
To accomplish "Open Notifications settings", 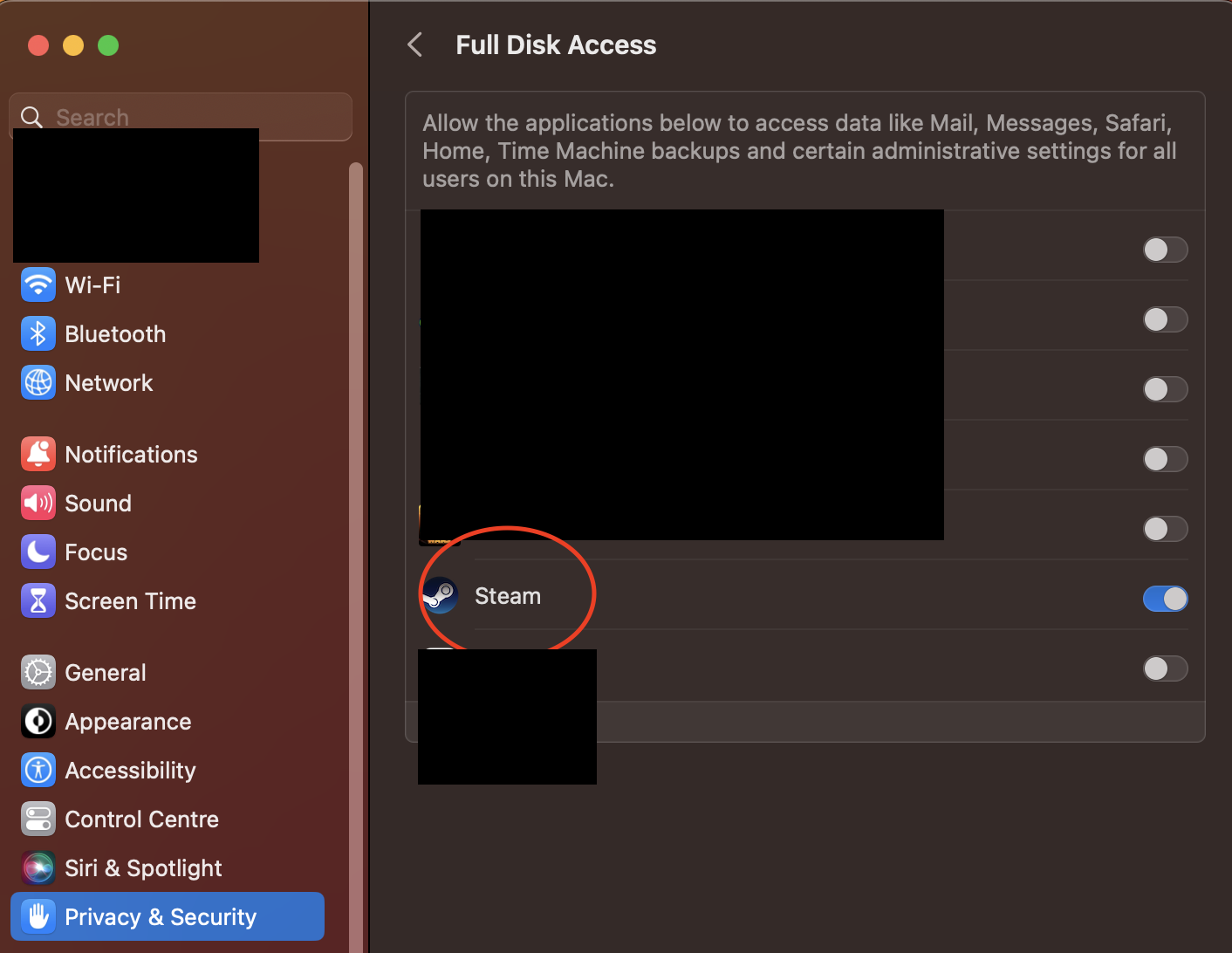I will click(x=131, y=455).
